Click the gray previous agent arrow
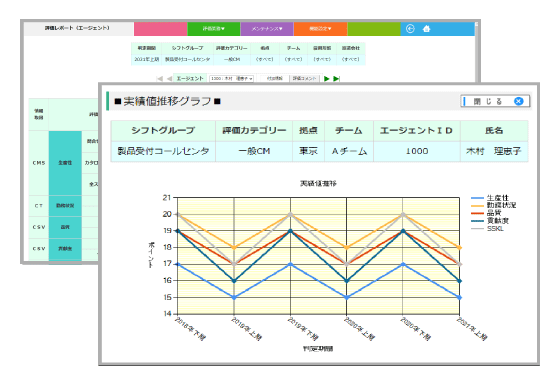This screenshot has width=560, height=380. 169,79
